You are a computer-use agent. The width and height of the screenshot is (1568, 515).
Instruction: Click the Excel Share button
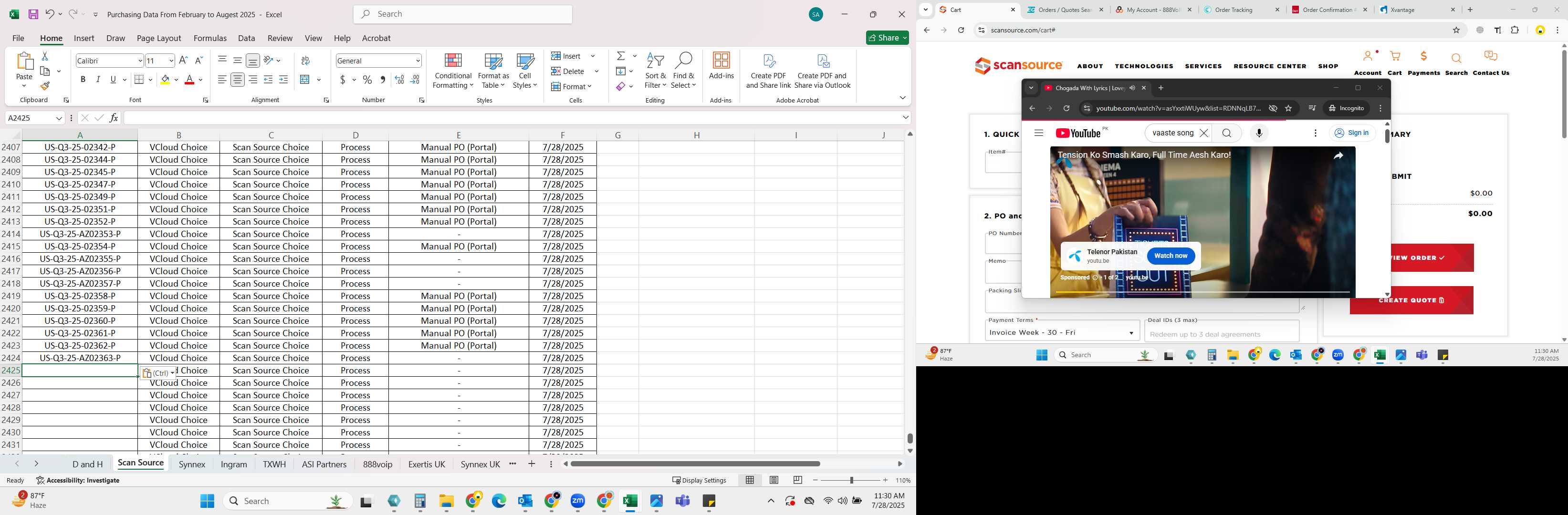[888, 38]
